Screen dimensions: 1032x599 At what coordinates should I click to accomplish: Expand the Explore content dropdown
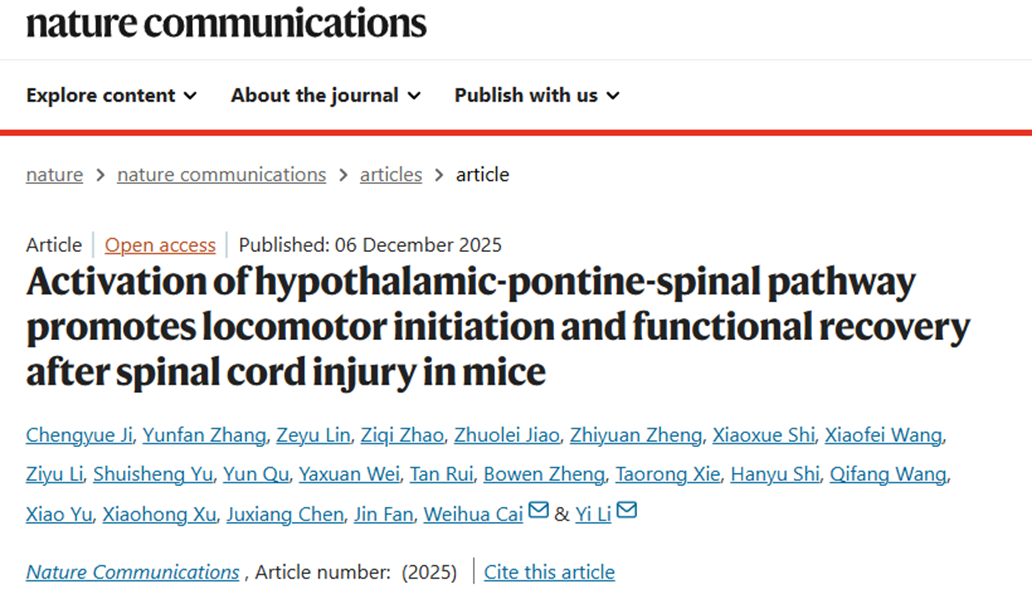pyautogui.click(x=111, y=95)
